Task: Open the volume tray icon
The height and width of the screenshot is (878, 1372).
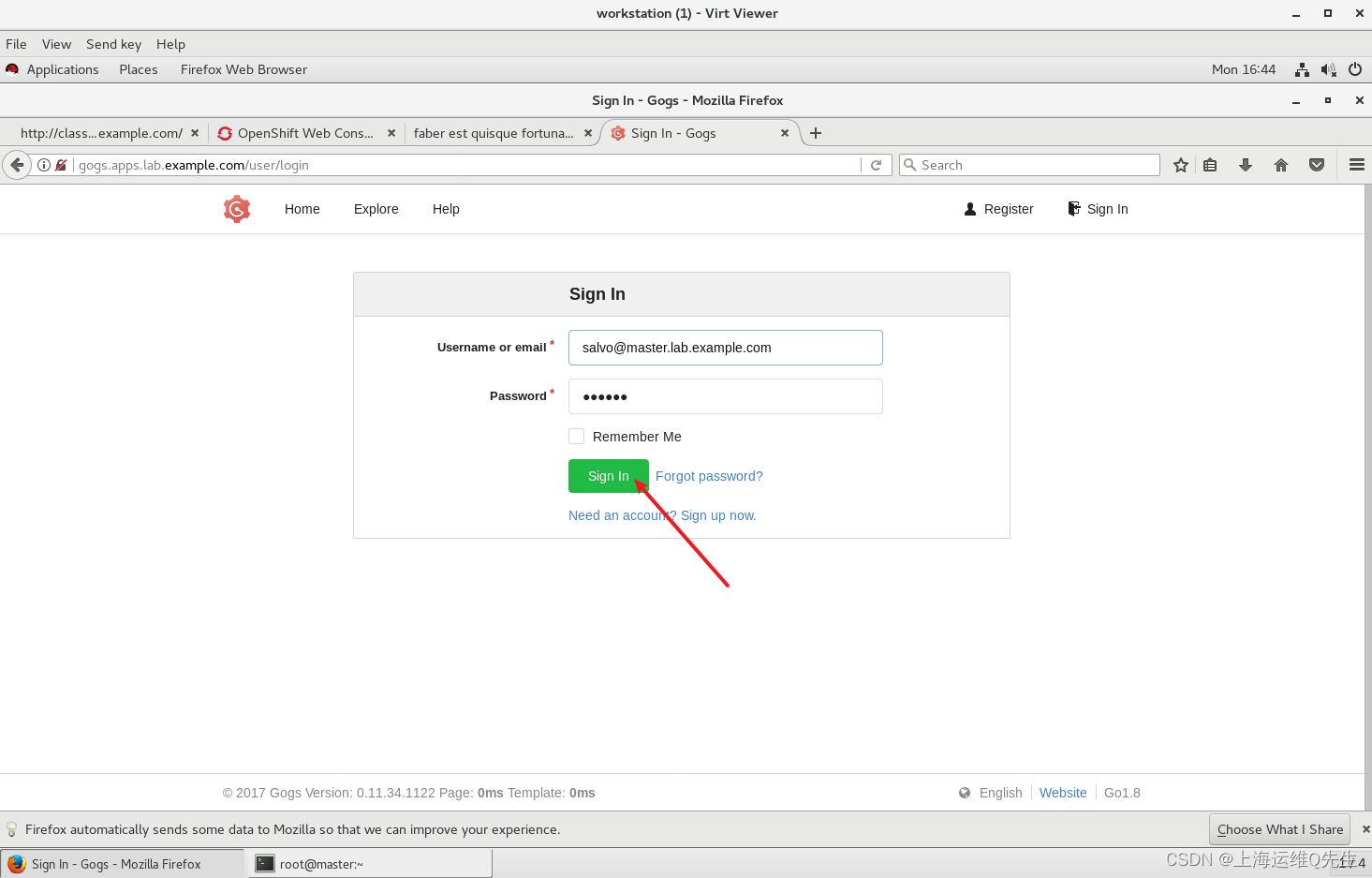Action: (x=1328, y=69)
